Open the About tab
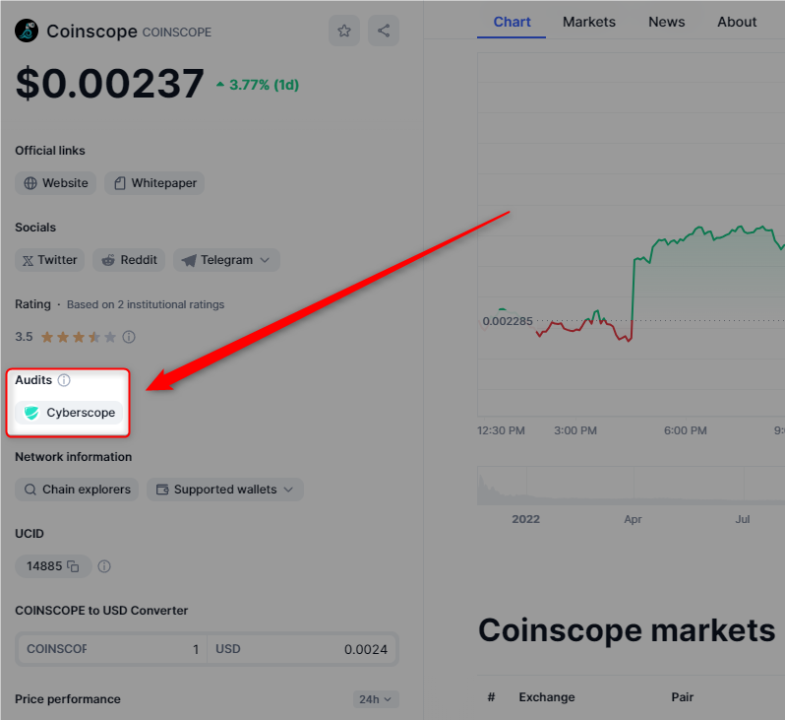The image size is (785, 720). (x=737, y=22)
